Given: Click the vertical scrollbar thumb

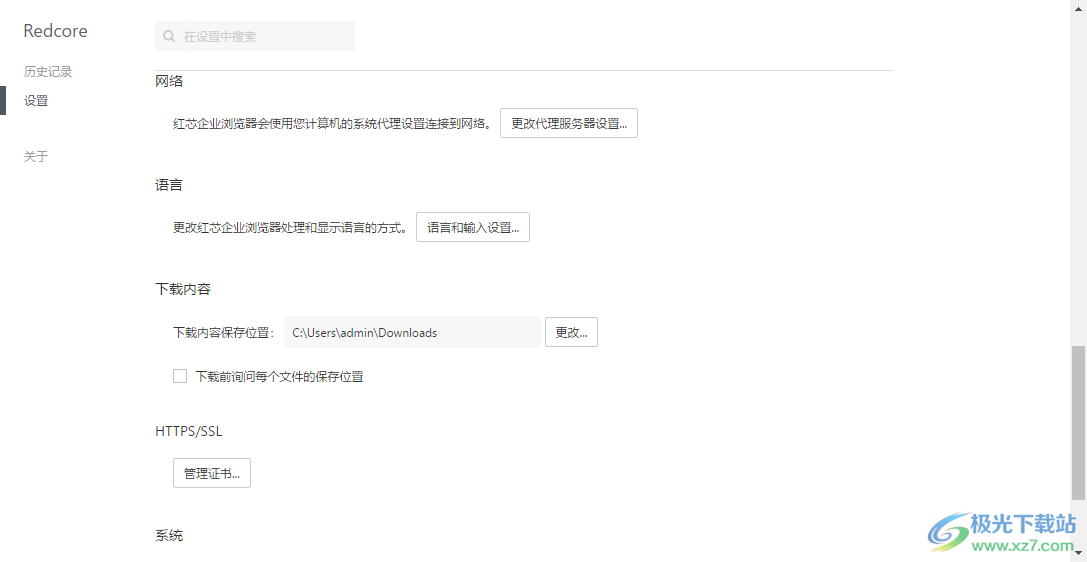Looking at the screenshot, I should point(1079,423).
